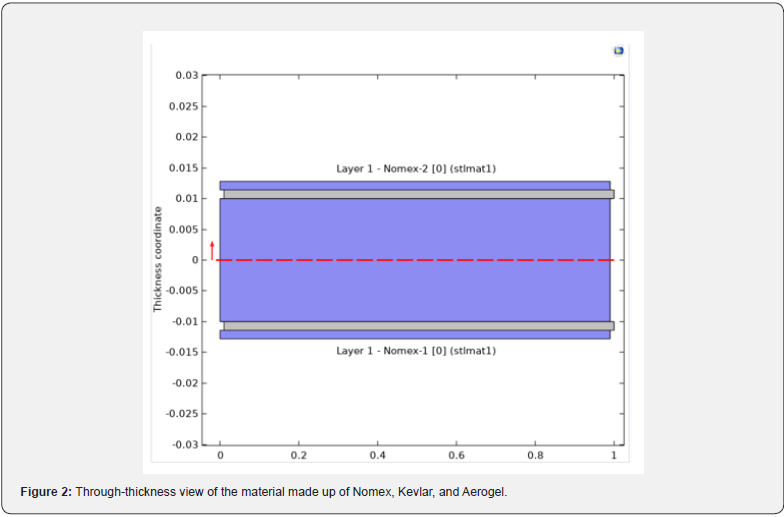This screenshot has width=784, height=517.
Task: Click the bottom thin blue Nomex-1 layer
Action: [415, 335]
